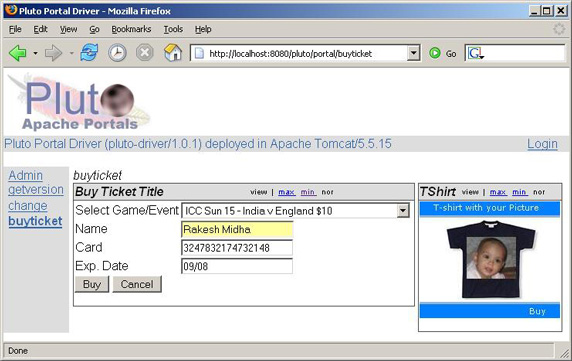Image resolution: width=572 pixels, height=361 pixels.
Task: Click the Google search box
Action: point(524,54)
